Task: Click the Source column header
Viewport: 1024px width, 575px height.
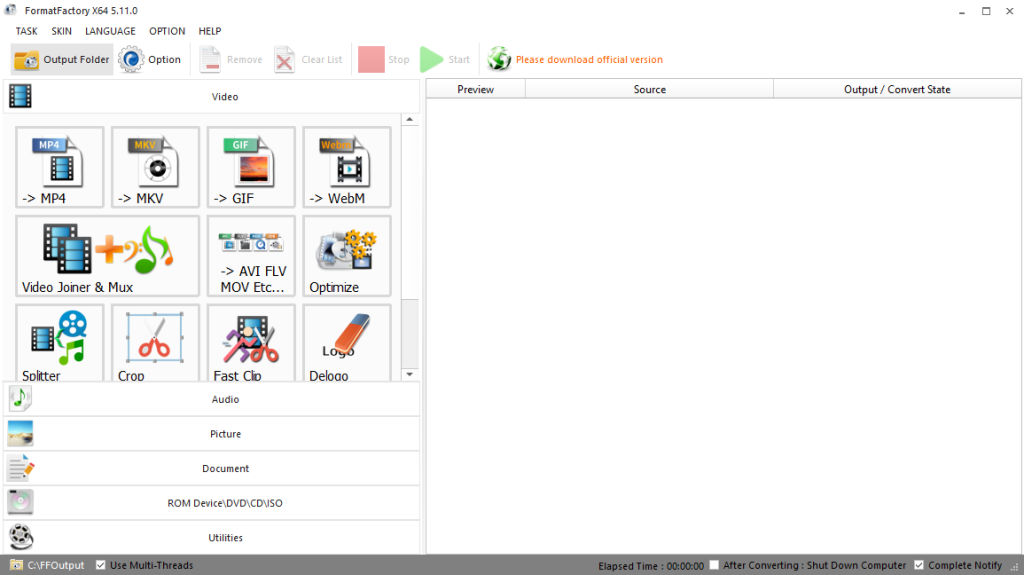Action: (x=649, y=90)
